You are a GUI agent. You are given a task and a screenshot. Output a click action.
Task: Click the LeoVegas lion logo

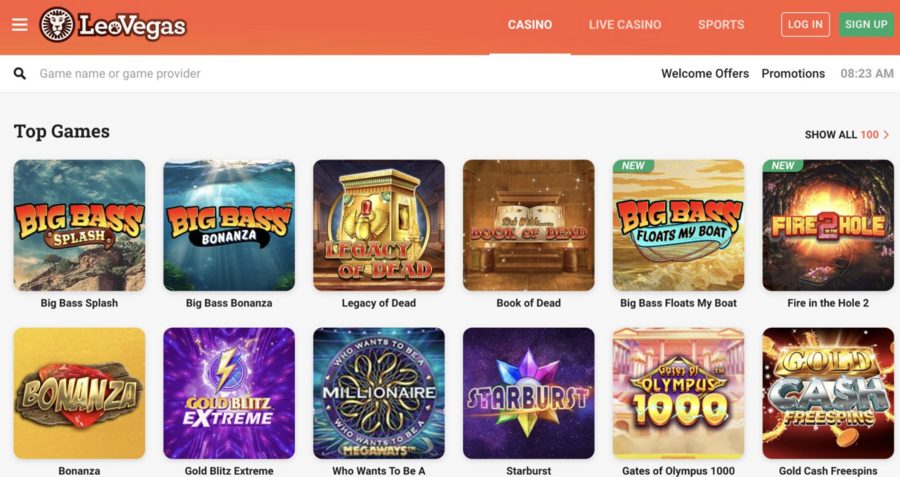[57, 25]
